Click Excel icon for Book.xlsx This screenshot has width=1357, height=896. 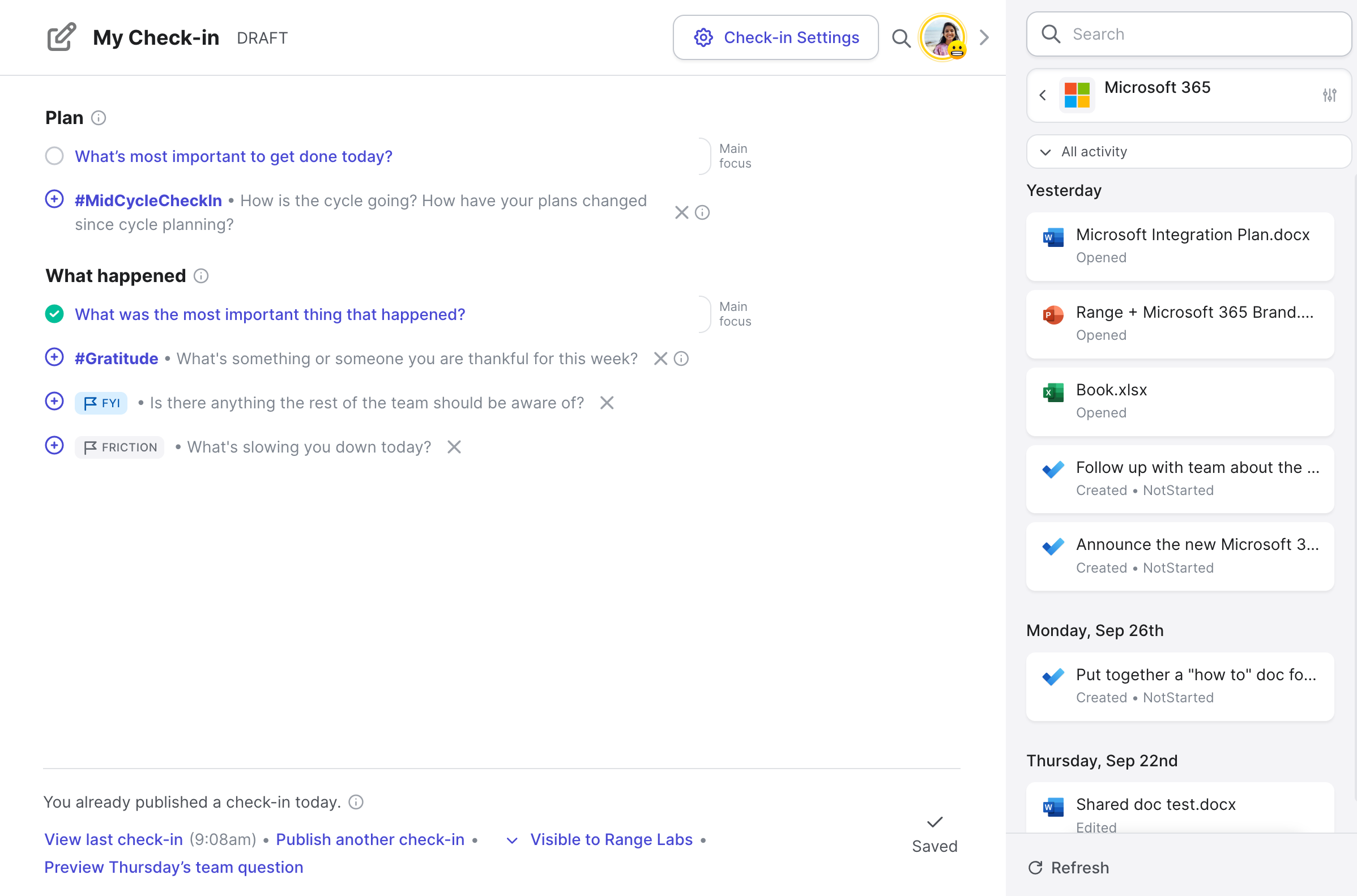(1053, 392)
